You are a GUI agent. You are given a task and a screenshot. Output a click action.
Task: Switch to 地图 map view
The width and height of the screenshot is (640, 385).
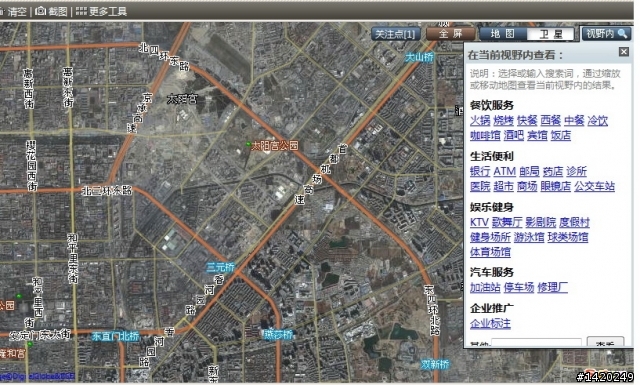click(502, 34)
